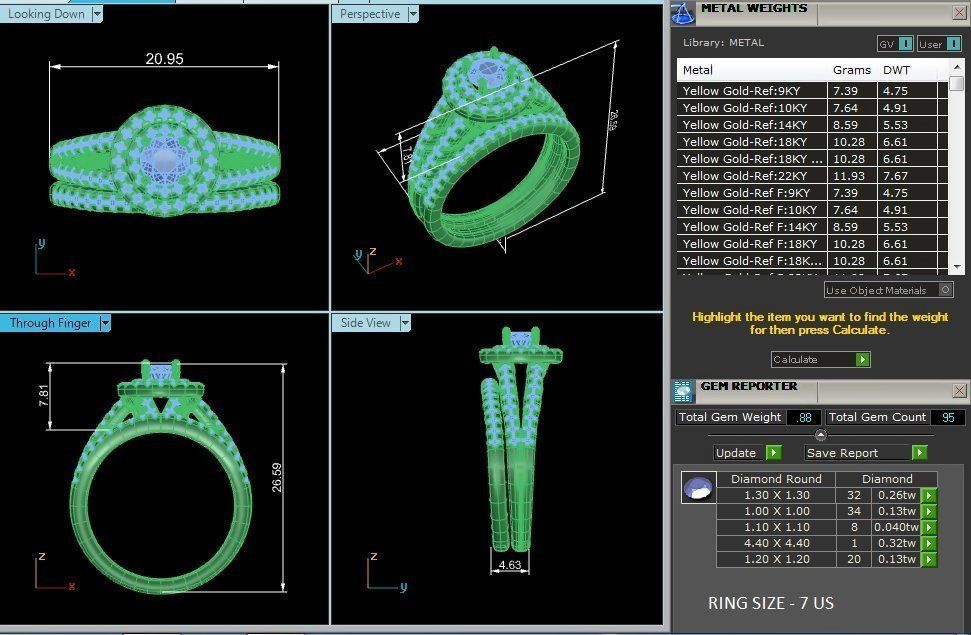Select Yellow Gold-Ref:10KY row
The image size is (971, 635).
point(812,108)
